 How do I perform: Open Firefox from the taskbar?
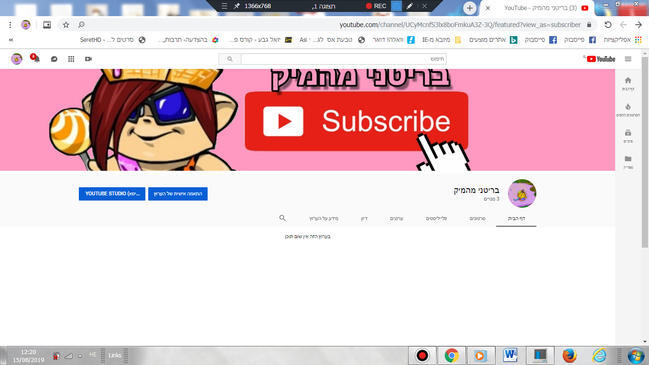[x=570, y=355]
